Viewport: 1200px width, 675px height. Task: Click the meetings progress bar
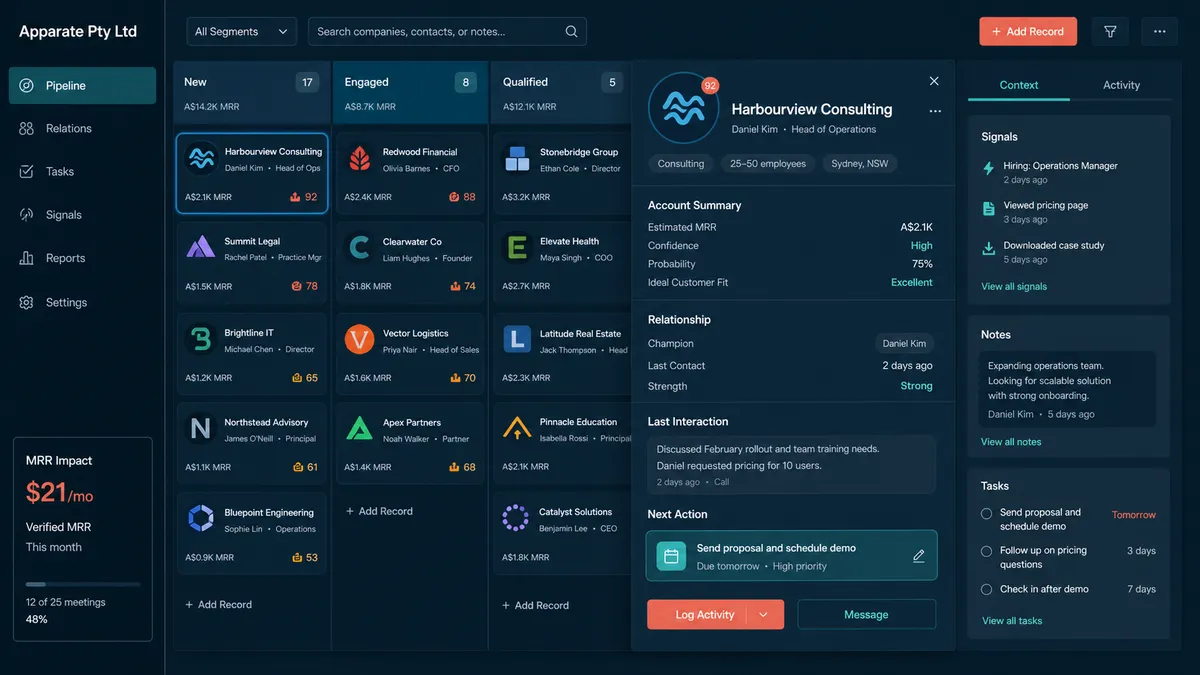(83, 584)
